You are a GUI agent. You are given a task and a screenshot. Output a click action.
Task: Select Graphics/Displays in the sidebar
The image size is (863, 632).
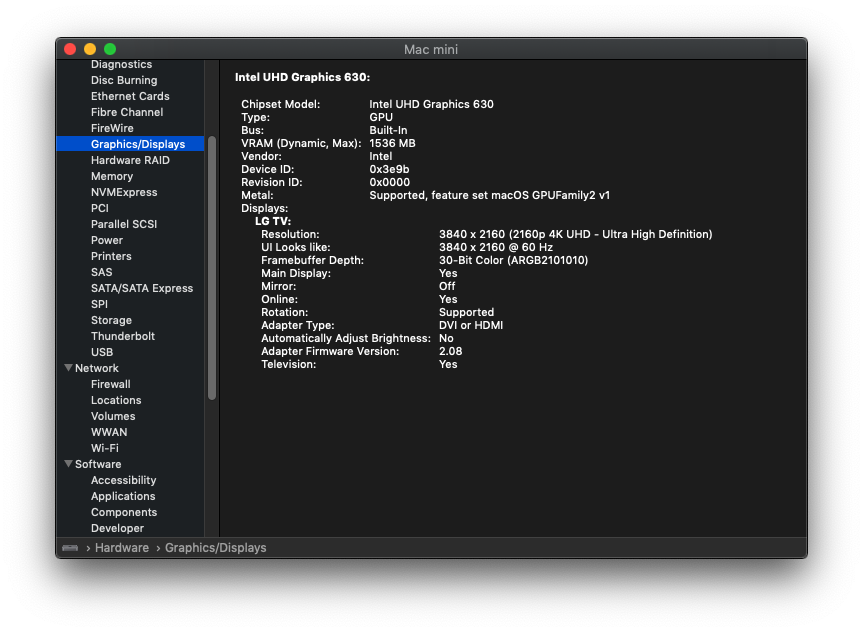[137, 144]
